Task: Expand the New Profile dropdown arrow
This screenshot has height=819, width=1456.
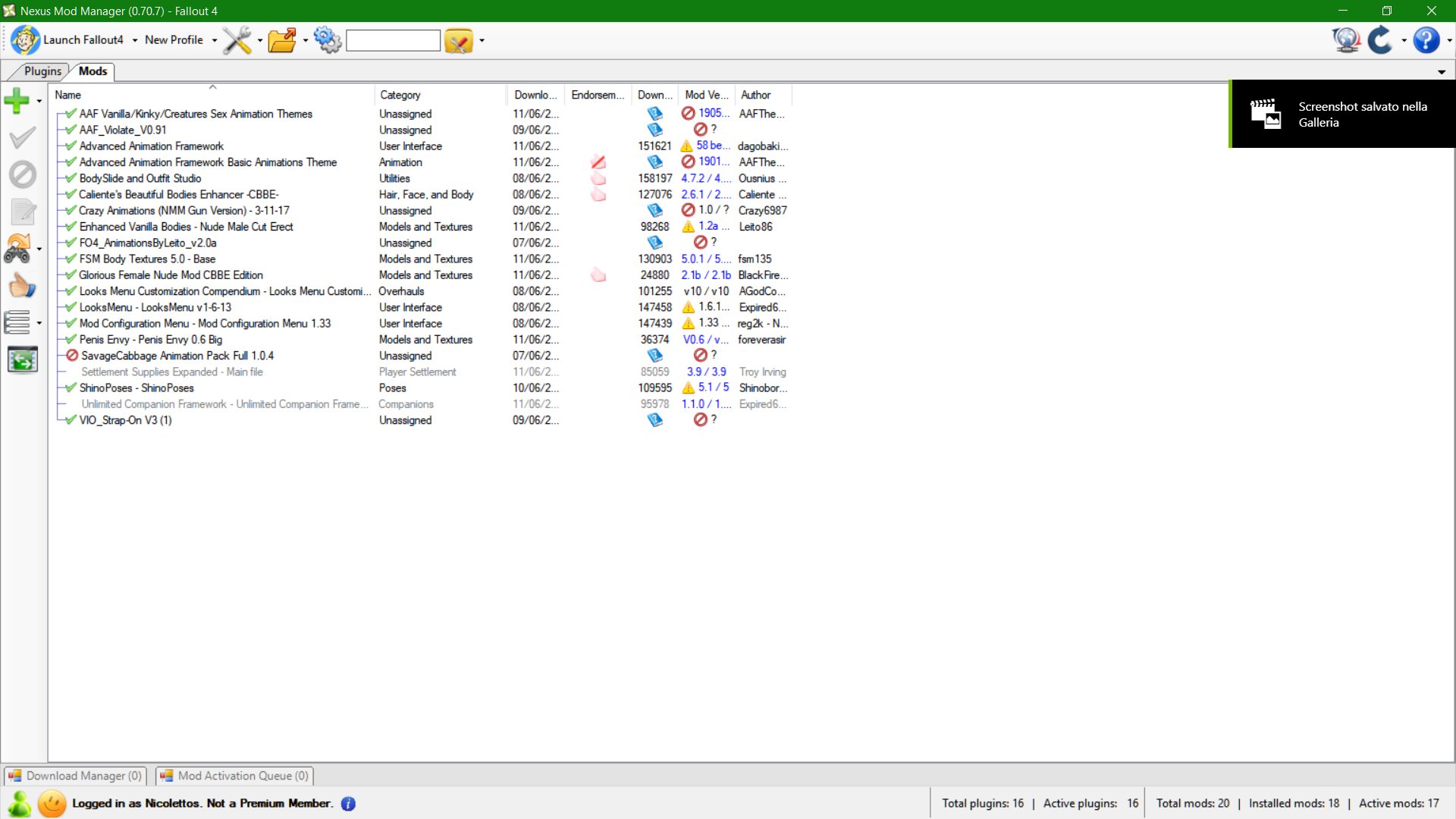Action: [215, 40]
